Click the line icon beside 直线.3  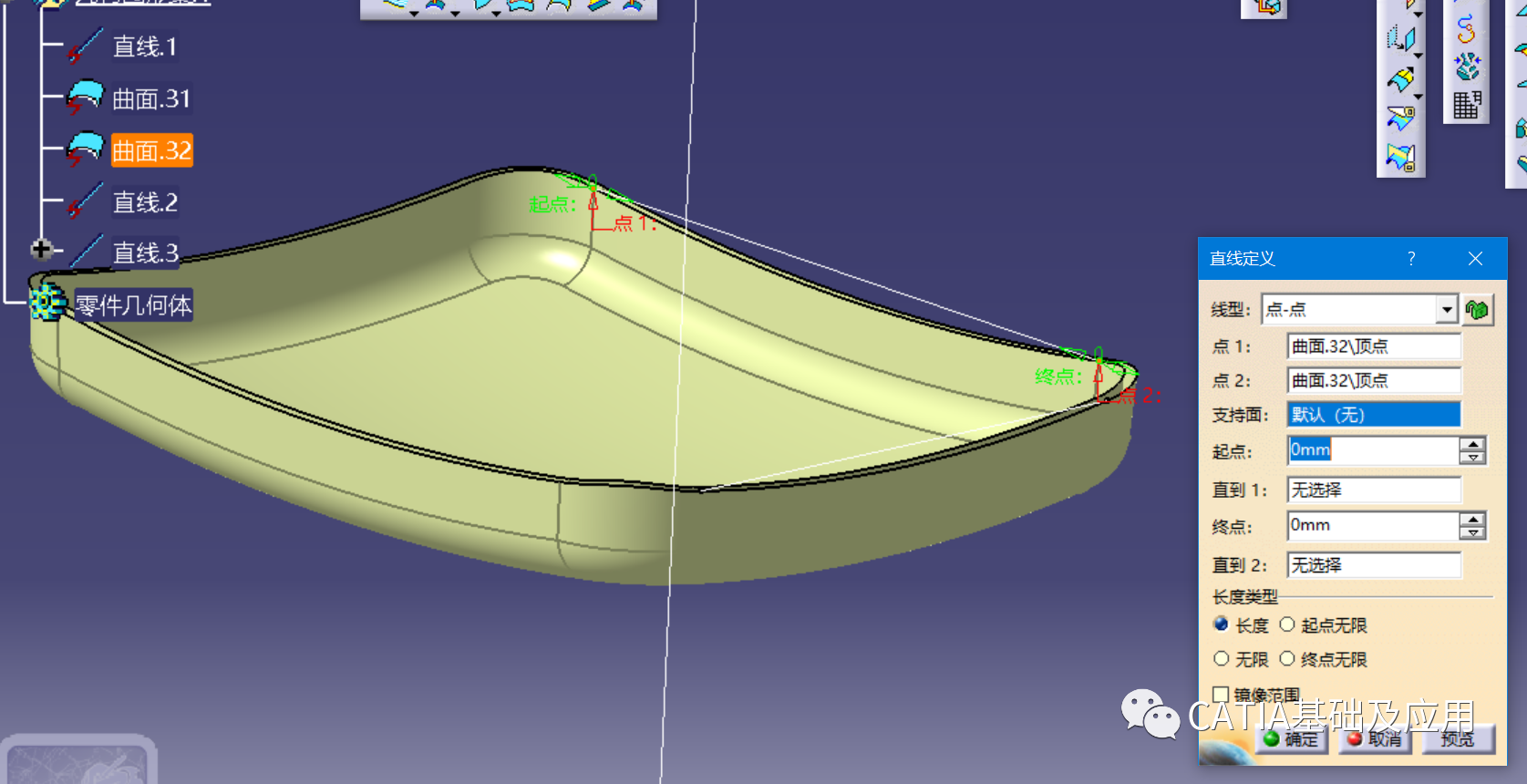click(87, 252)
